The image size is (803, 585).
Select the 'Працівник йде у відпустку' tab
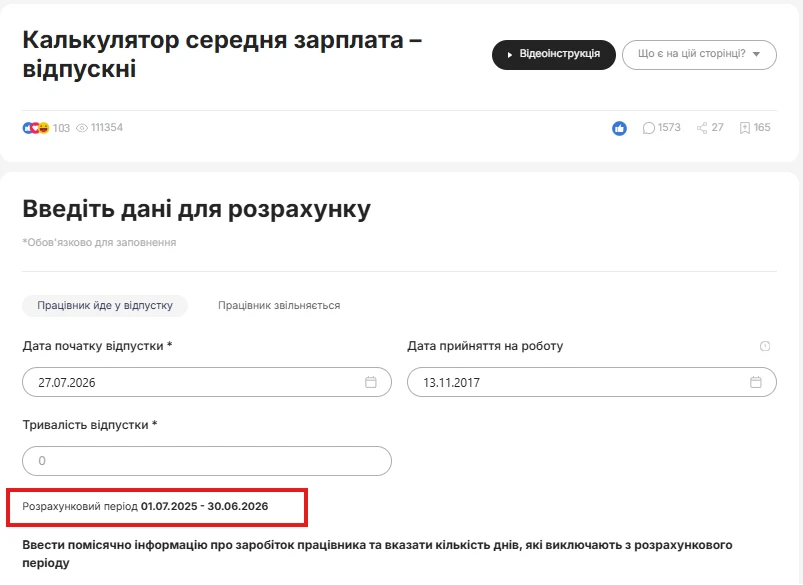[x=105, y=305]
